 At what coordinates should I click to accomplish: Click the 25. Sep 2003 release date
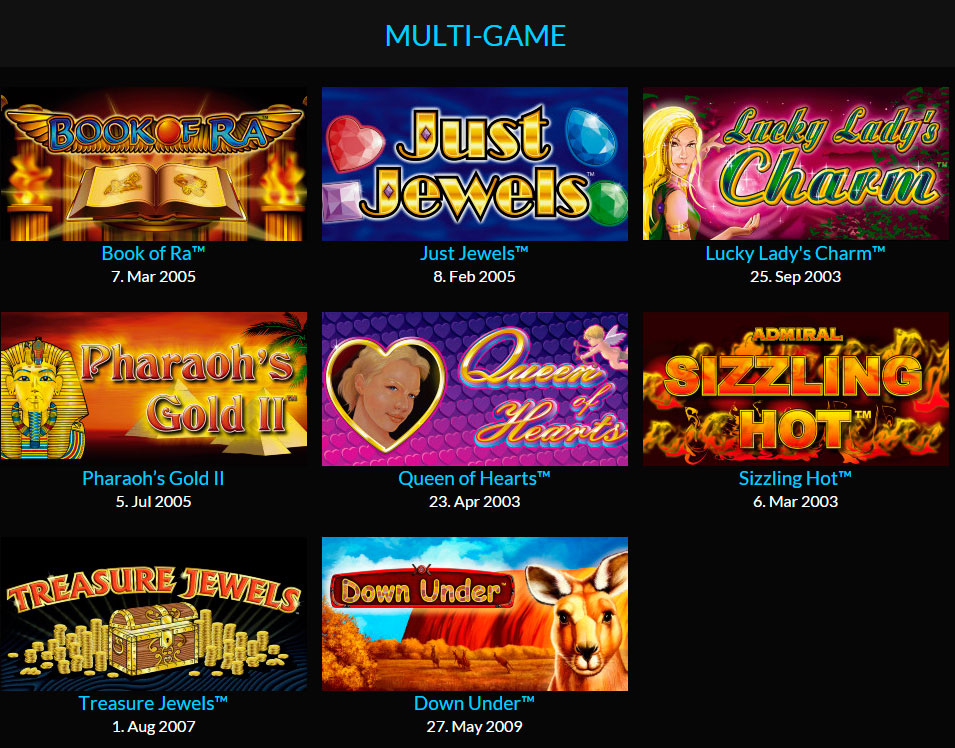(x=795, y=277)
